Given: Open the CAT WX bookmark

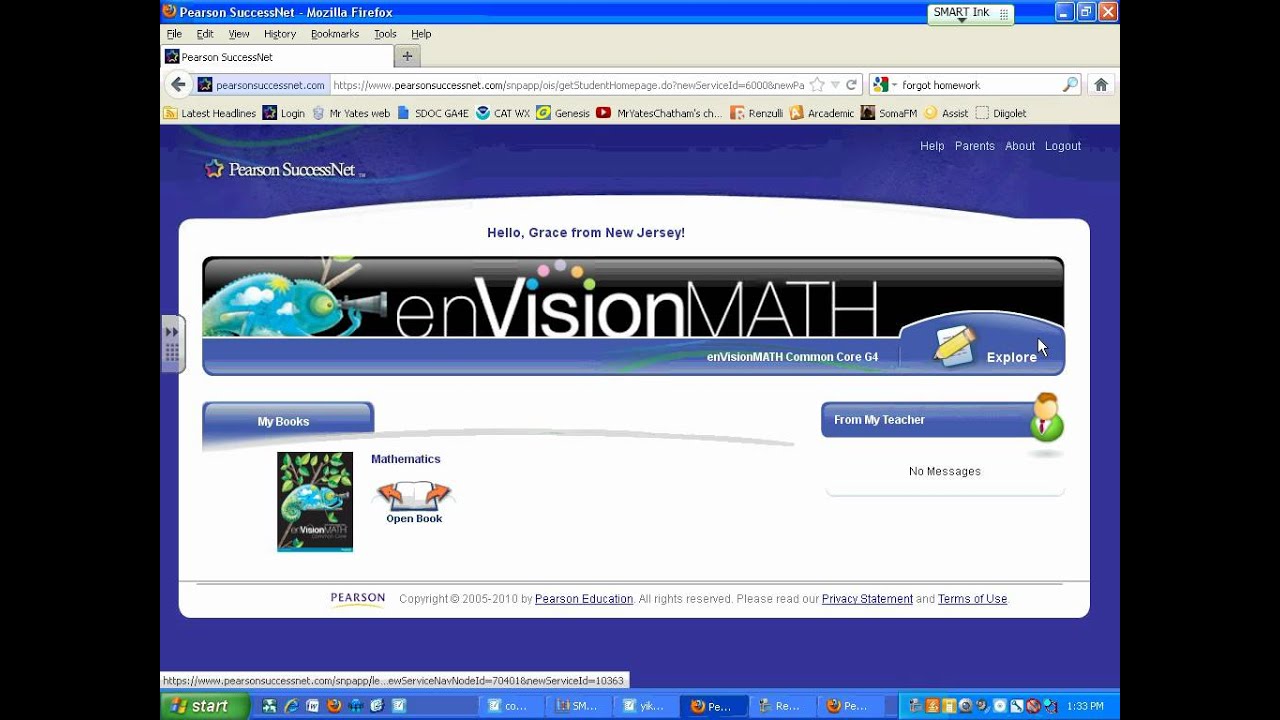Looking at the screenshot, I should point(503,113).
